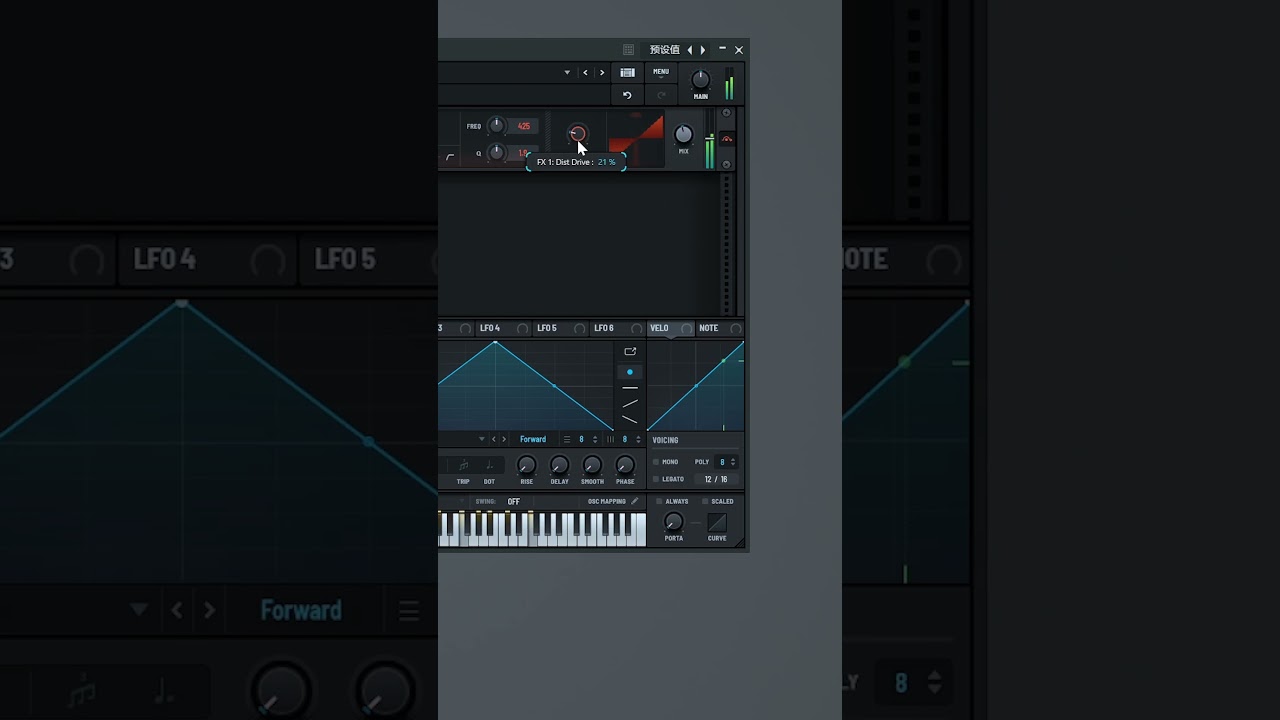
Task: Click the VELO mod source circle
Action: click(x=686, y=328)
